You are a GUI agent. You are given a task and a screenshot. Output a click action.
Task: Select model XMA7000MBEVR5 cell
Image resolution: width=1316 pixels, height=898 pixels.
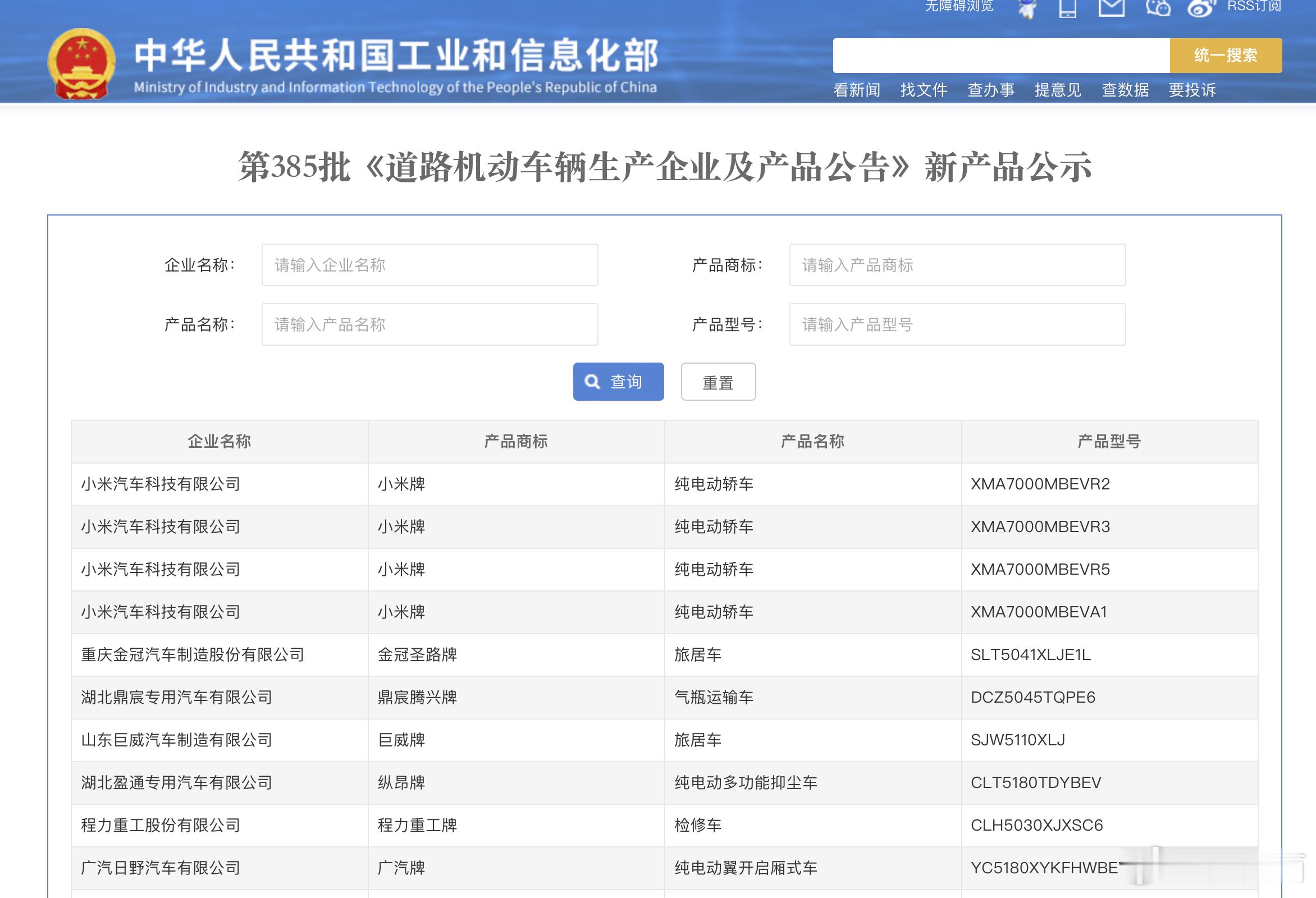pyautogui.click(x=1109, y=569)
